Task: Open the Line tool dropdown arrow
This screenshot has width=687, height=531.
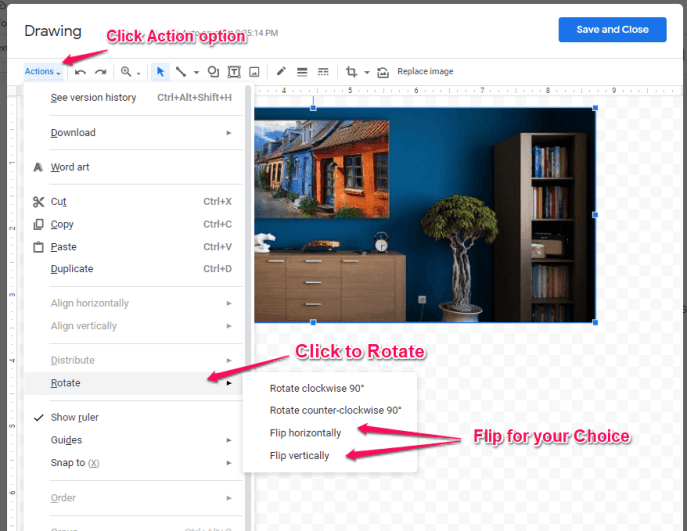Action: 196,72
